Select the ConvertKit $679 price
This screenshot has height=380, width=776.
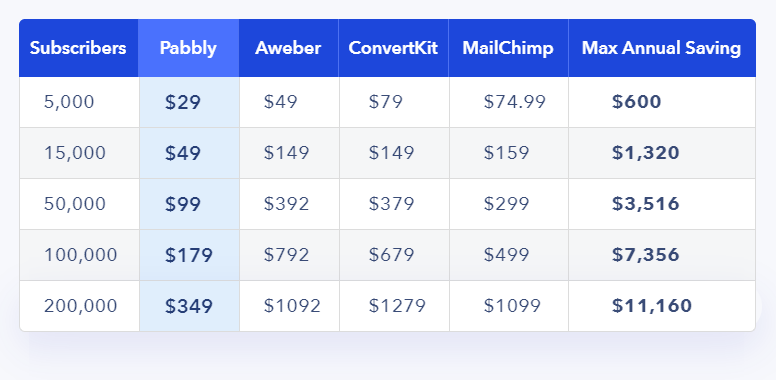click(x=391, y=255)
